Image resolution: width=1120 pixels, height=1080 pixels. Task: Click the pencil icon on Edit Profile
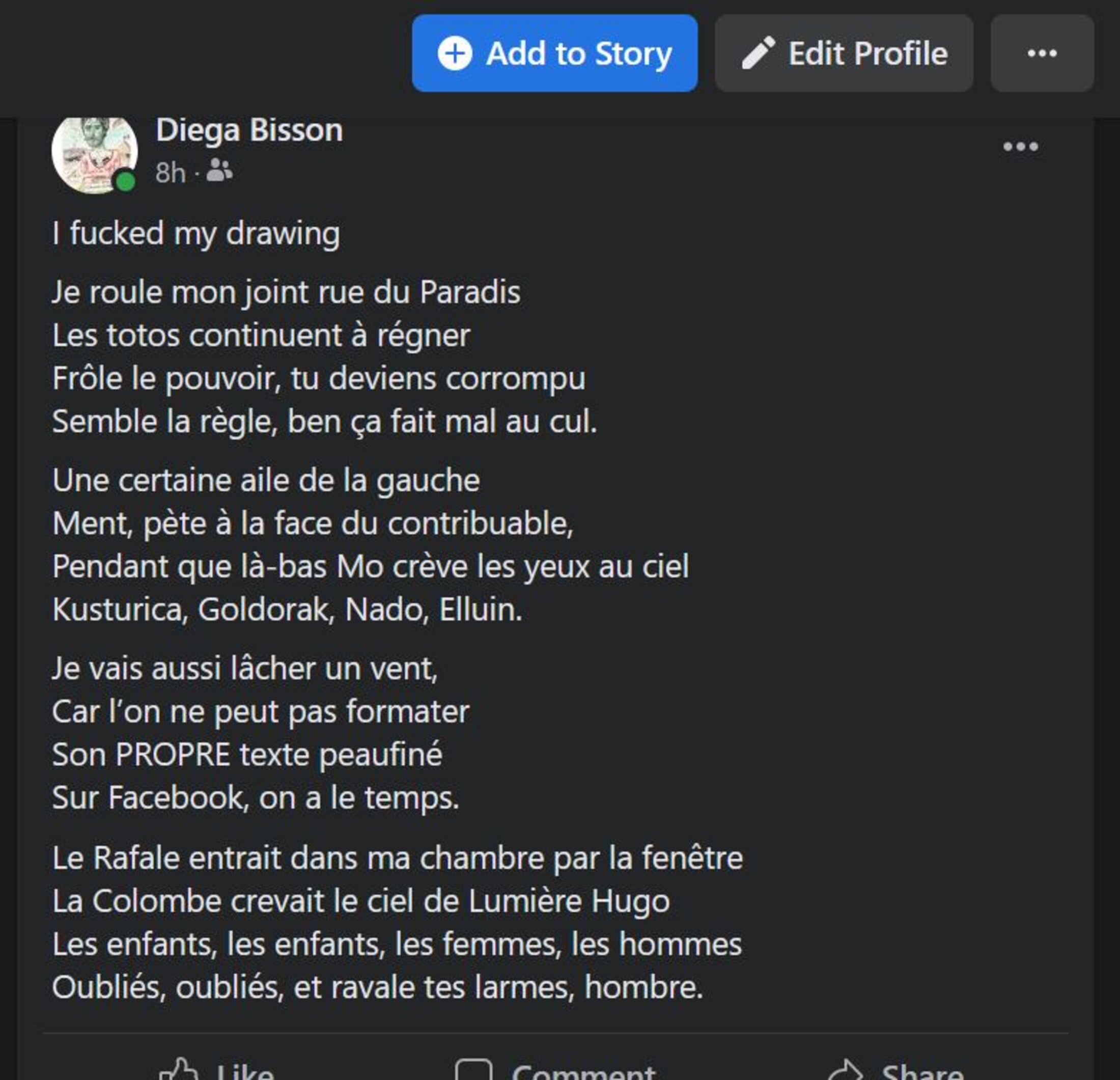758,53
